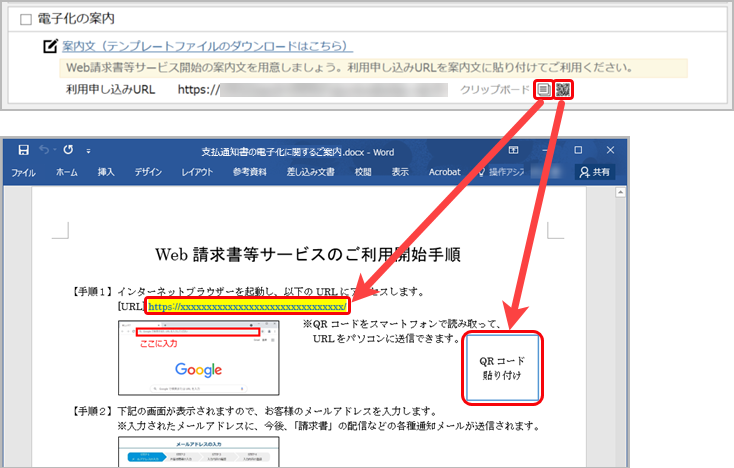Switch to the 挿入 ribbon tab
This screenshot has height=468, width=734.
[106, 172]
